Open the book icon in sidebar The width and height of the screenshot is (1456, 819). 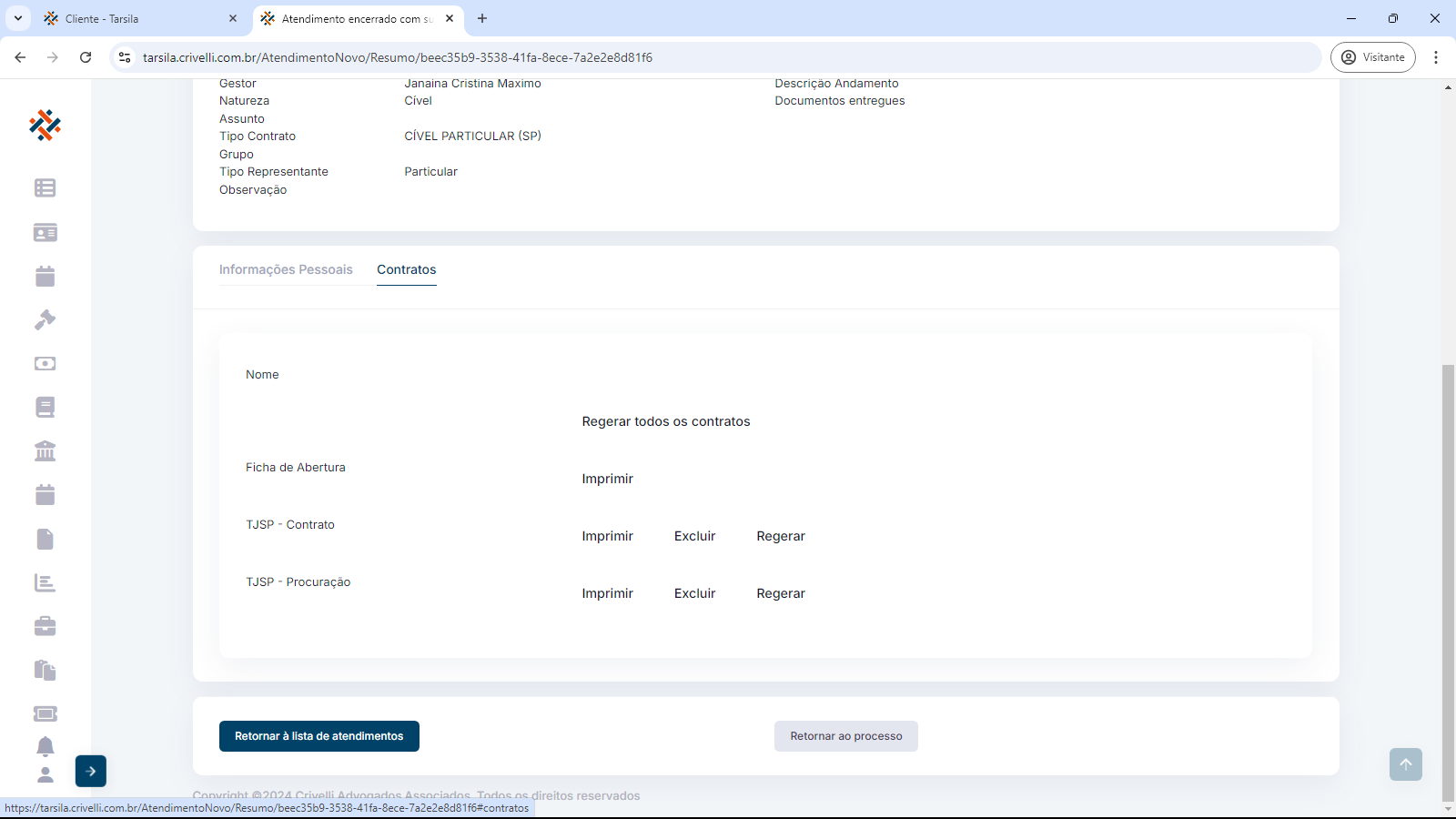[x=45, y=407]
